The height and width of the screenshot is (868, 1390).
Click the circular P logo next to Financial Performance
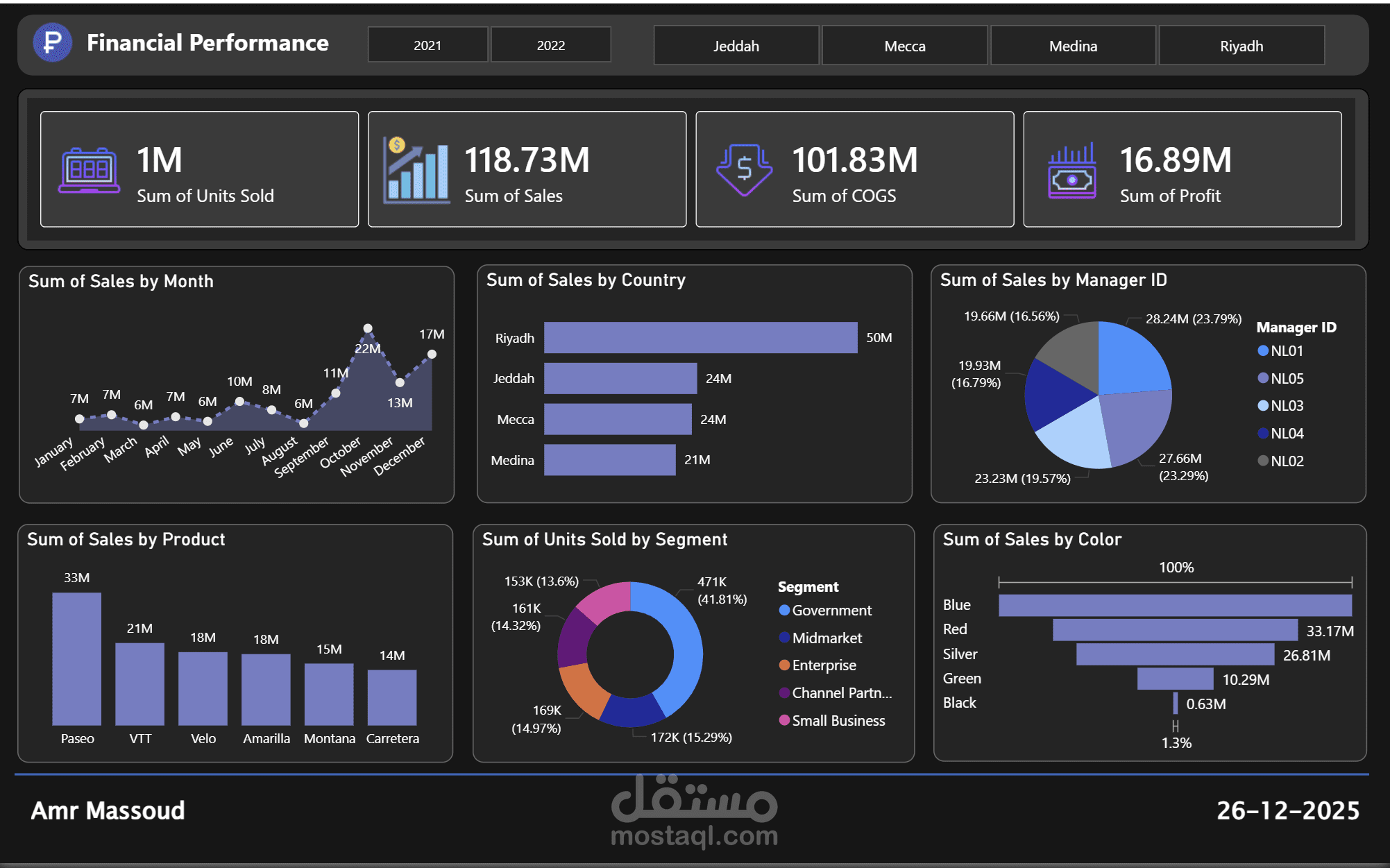tap(53, 42)
